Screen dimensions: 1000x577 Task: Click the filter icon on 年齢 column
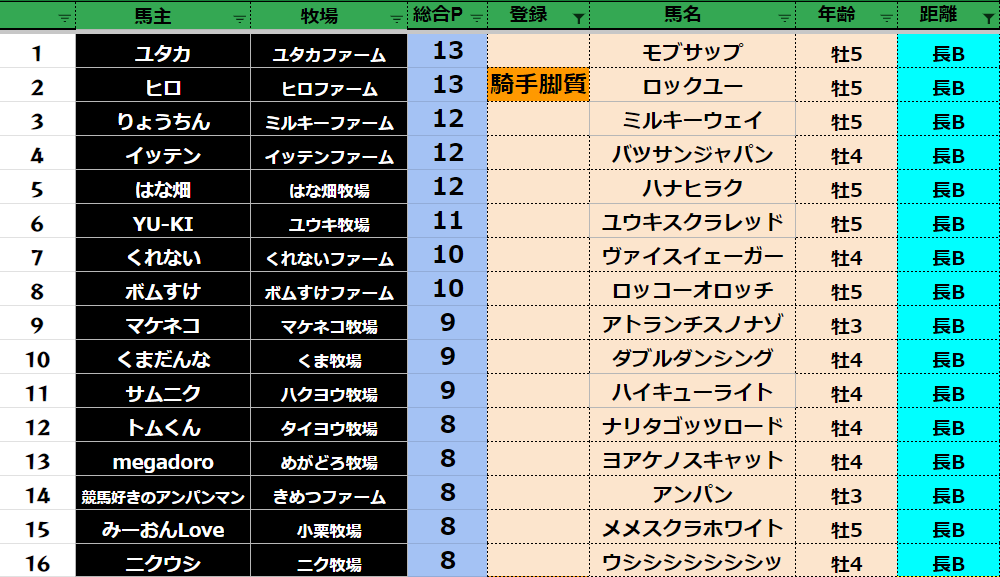885,17
